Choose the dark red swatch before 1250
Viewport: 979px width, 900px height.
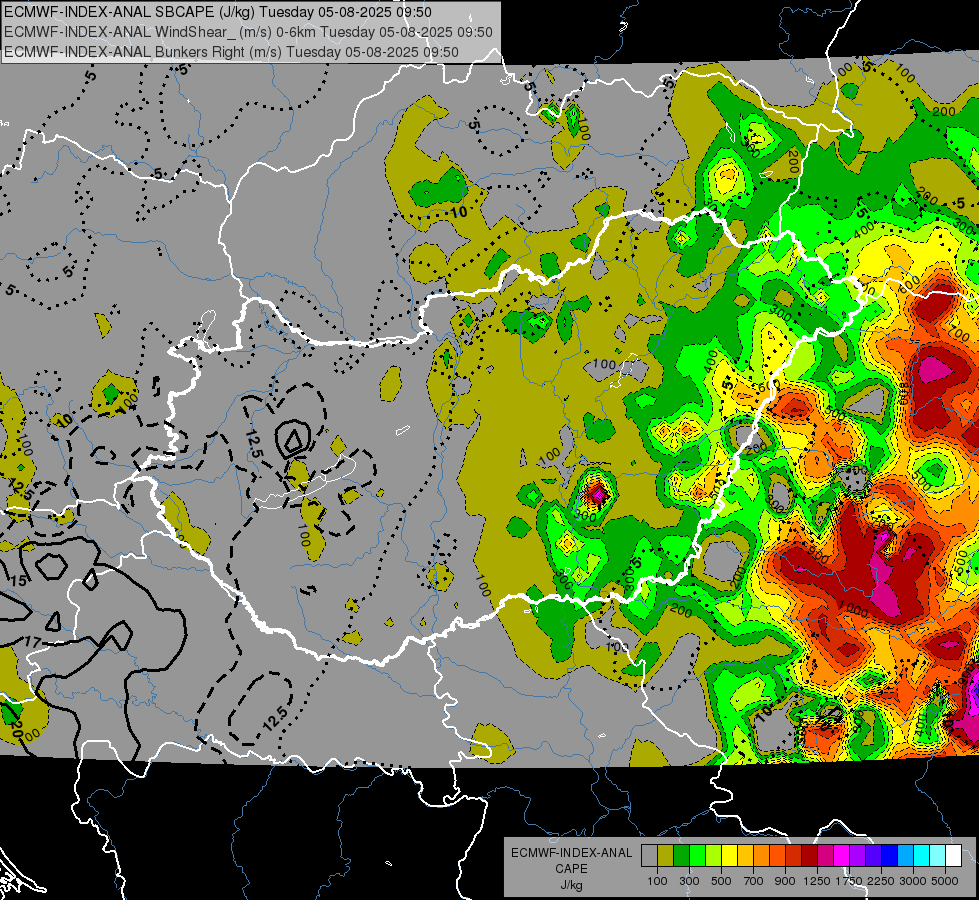coord(810,855)
